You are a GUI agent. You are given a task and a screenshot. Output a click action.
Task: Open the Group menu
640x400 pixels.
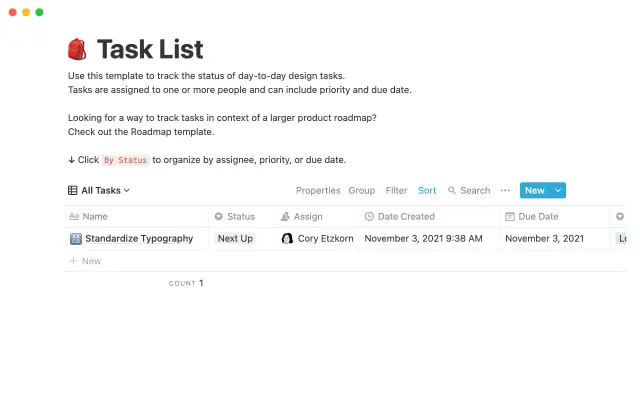pos(362,191)
